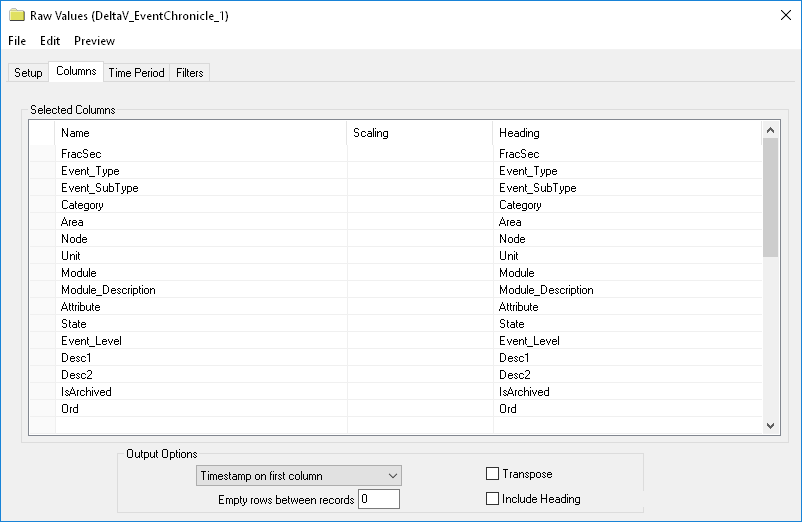Open the Preview menu

[x=94, y=41]
